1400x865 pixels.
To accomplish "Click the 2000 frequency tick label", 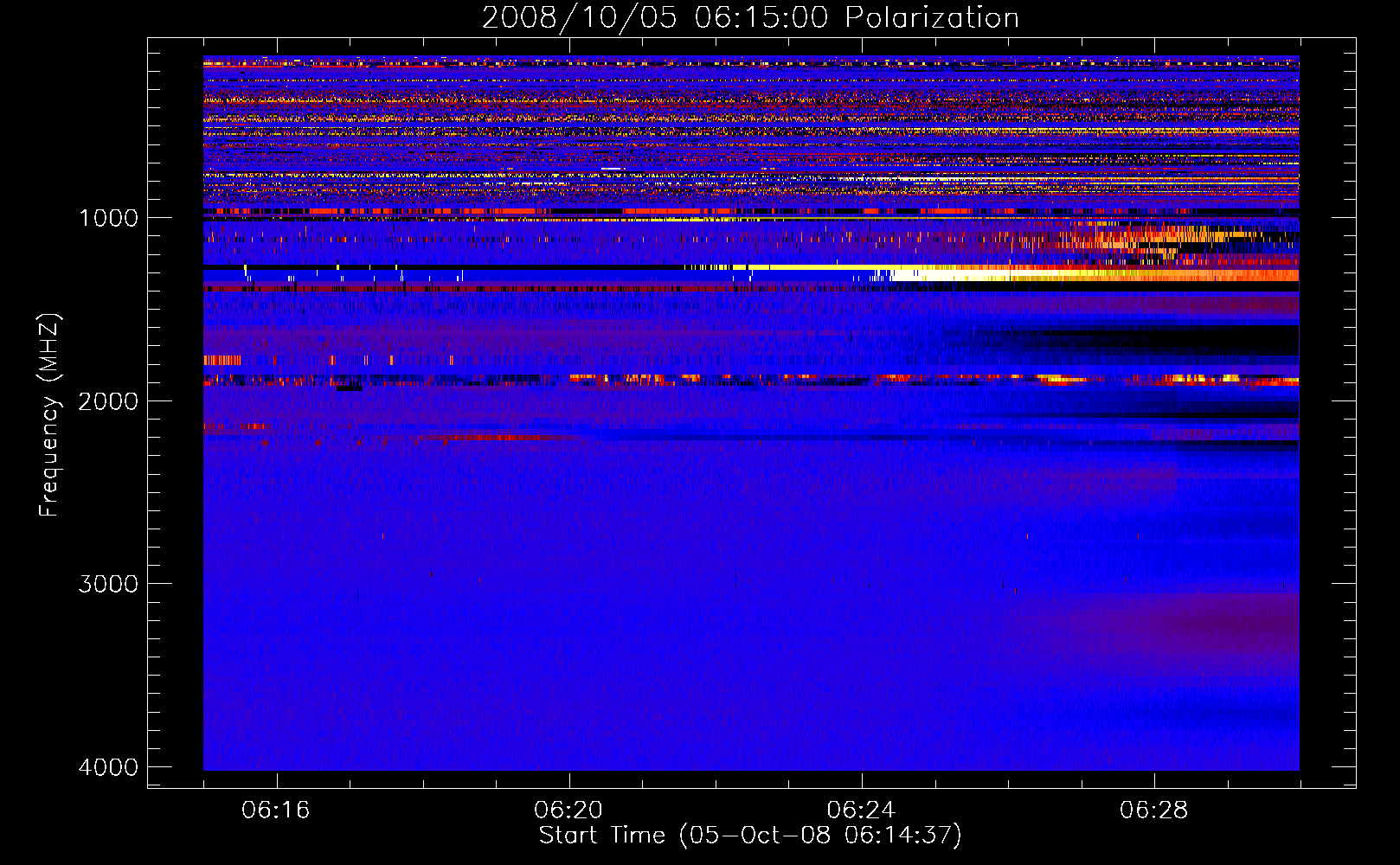I will 108,401.
